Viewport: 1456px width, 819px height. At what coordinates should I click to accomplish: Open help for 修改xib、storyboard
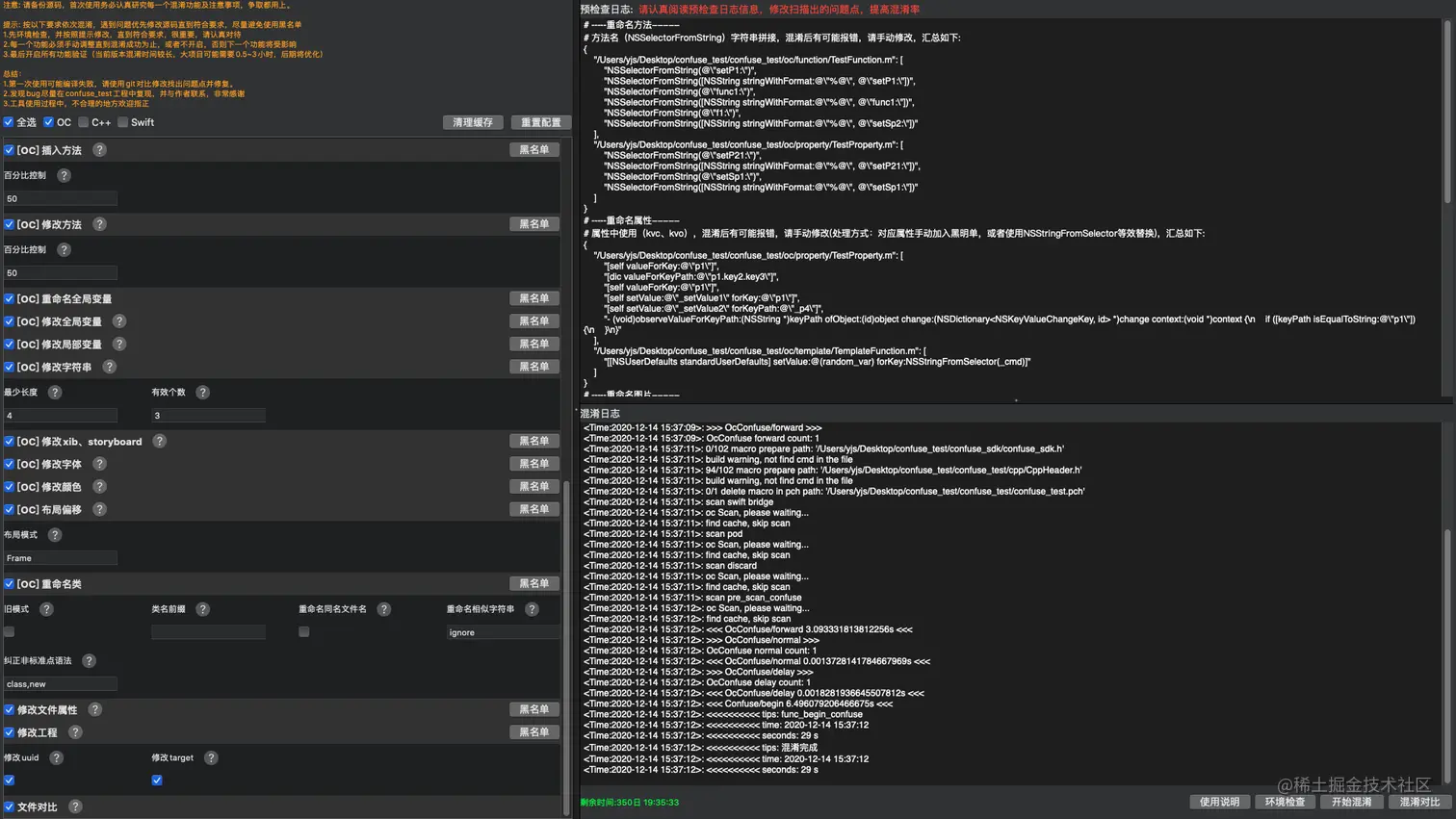[160, 441]
